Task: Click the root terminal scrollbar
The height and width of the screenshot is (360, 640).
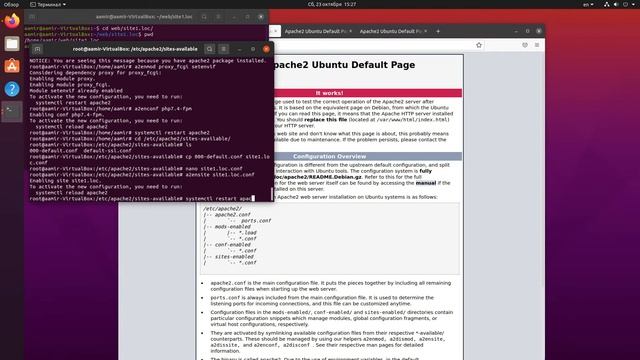Action: (272, 194)
